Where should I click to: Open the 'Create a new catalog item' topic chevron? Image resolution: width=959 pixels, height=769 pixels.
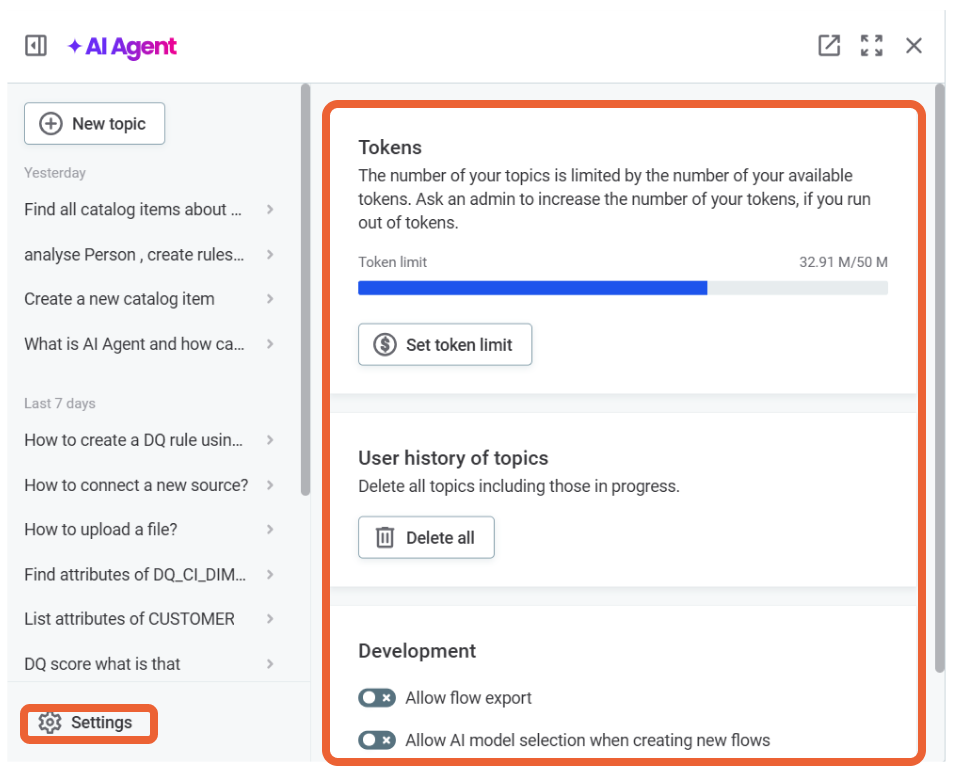(x=270, y=299)
